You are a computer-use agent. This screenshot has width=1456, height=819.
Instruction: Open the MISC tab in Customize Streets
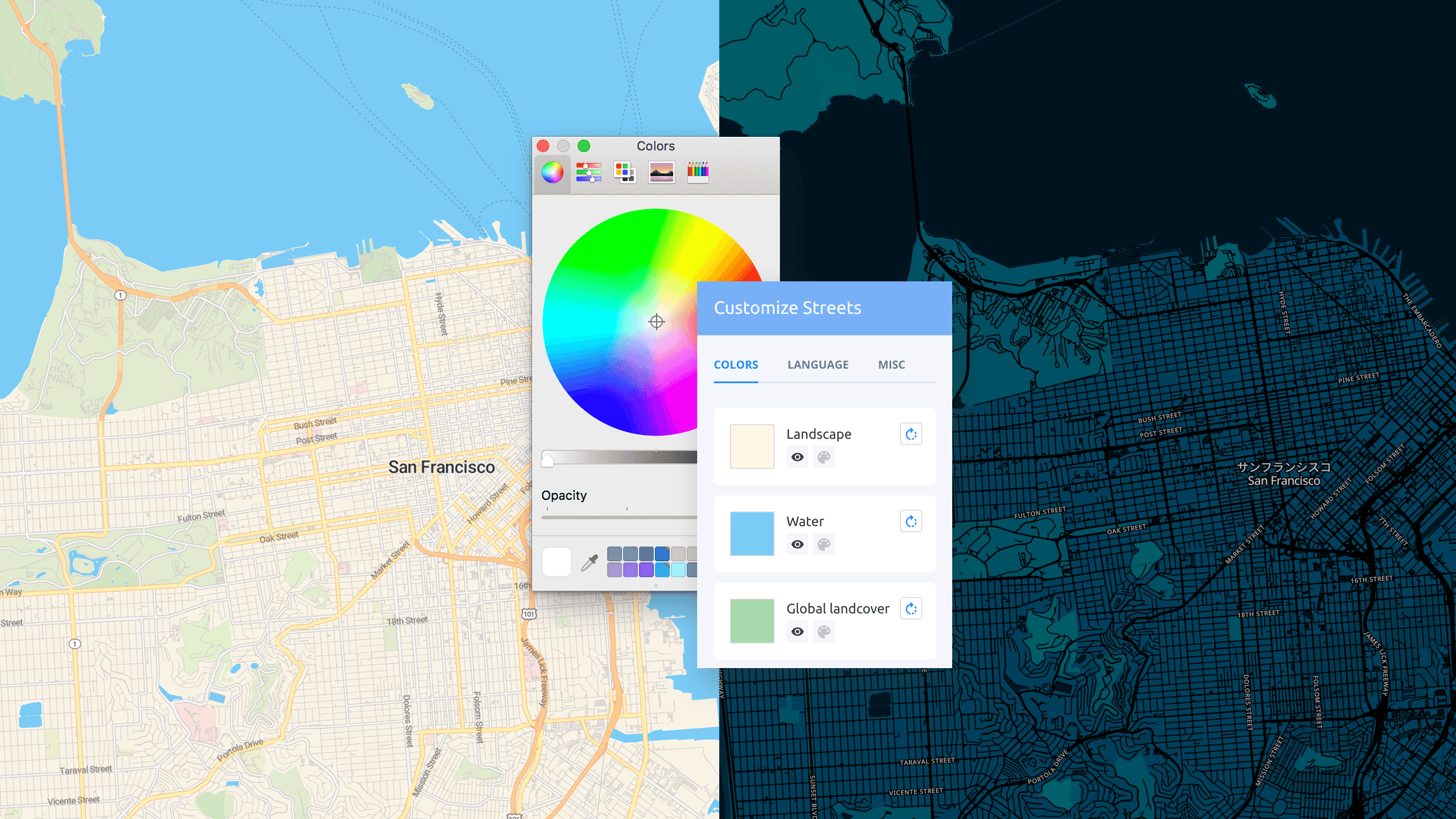coord(890,364)
